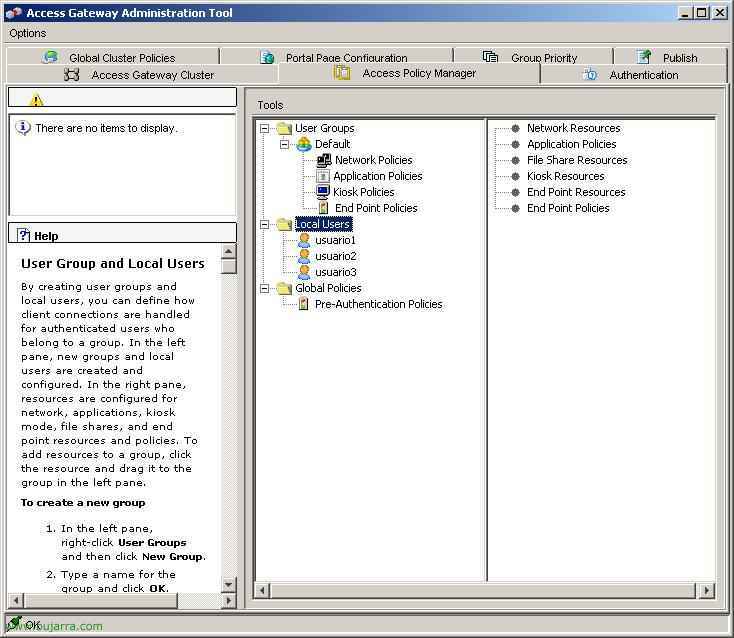Click the Access Gateway Cluster icon
The height and width of the screenshot is (638, 734).
[x=71, y=75]
